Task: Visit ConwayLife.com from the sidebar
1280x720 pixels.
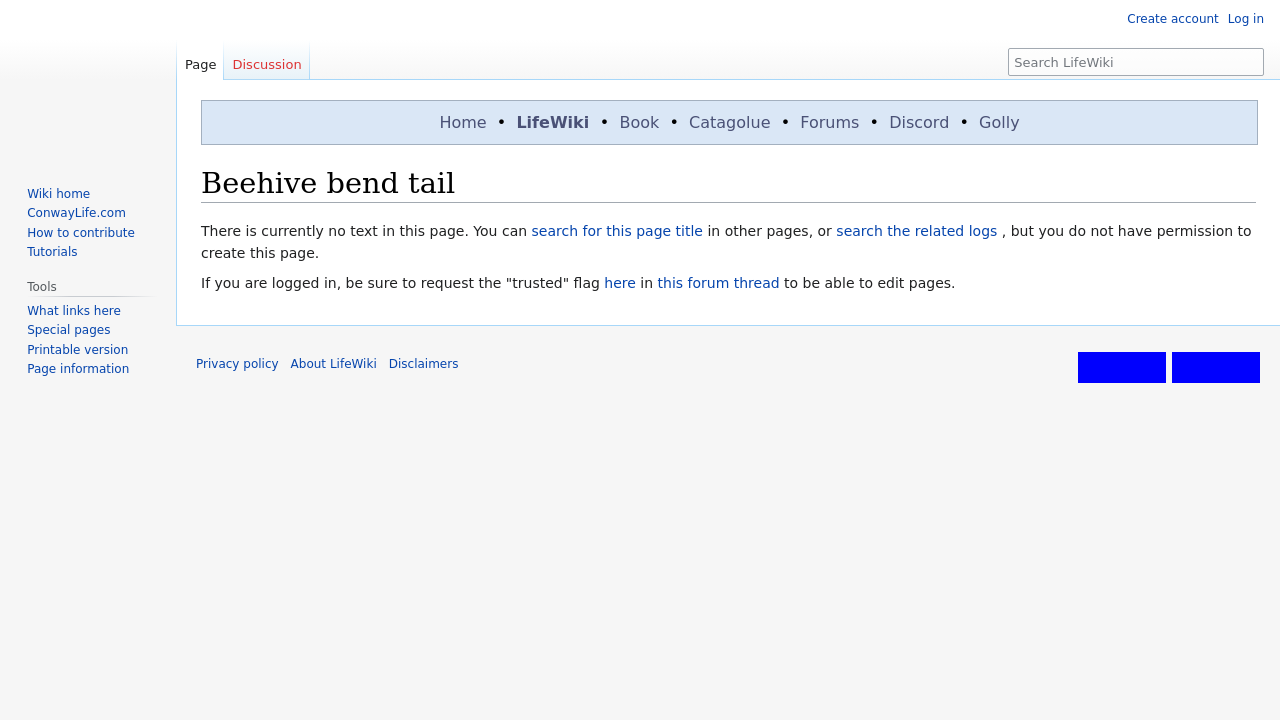Action: click(76, 213)
